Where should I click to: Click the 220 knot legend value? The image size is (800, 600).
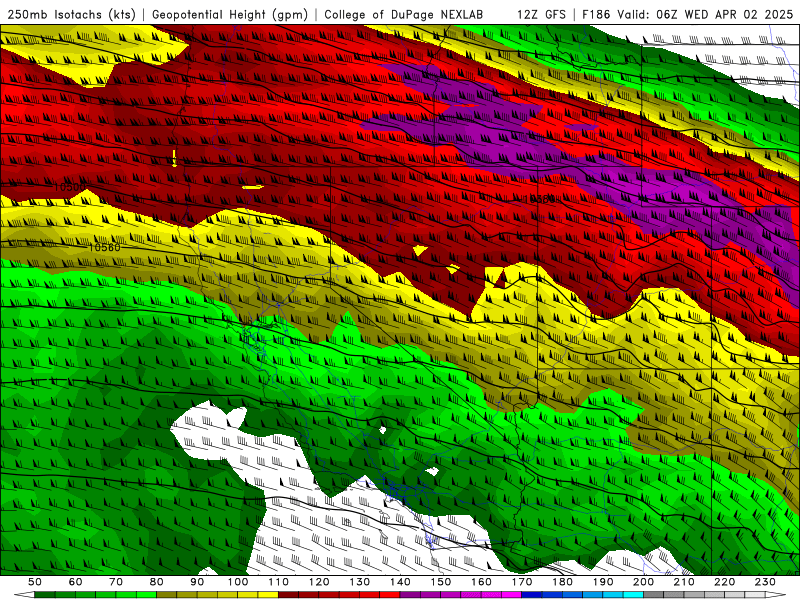pyautogui.click(x=724, y=582)
